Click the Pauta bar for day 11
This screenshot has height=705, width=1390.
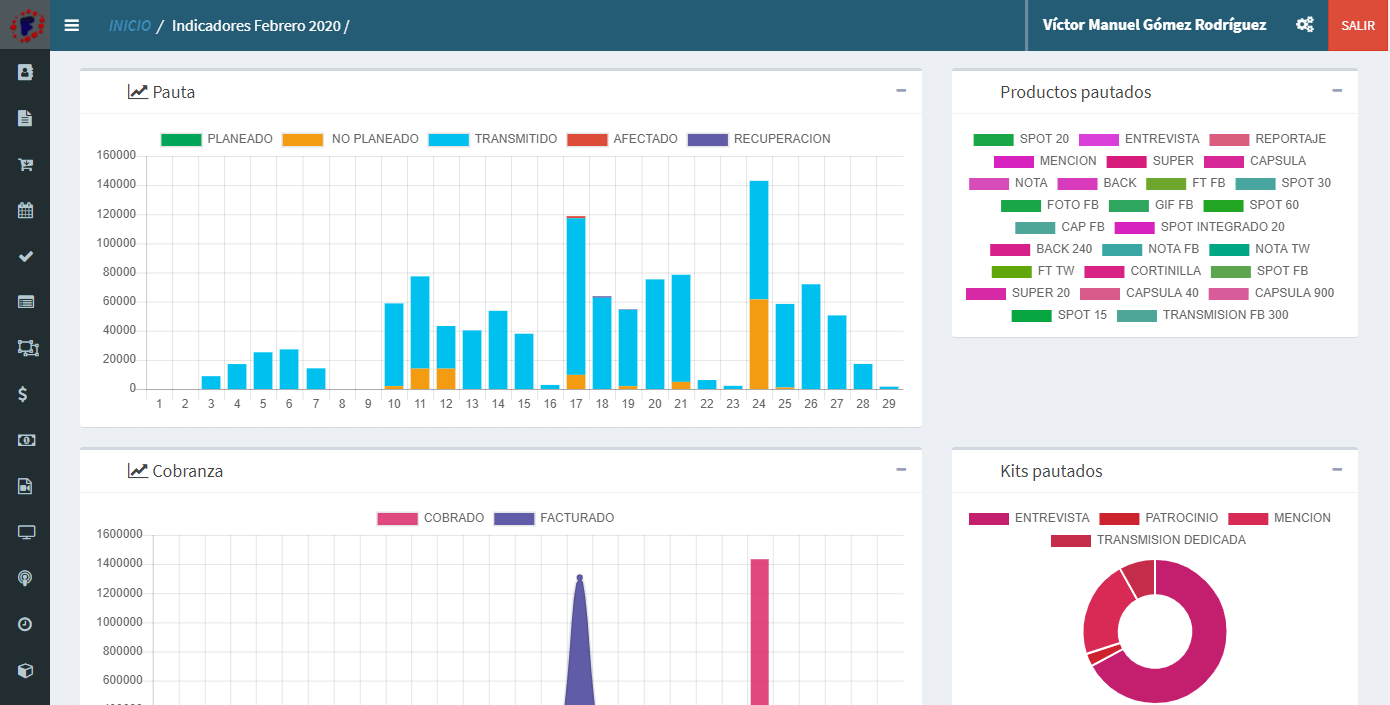point(420,333)
